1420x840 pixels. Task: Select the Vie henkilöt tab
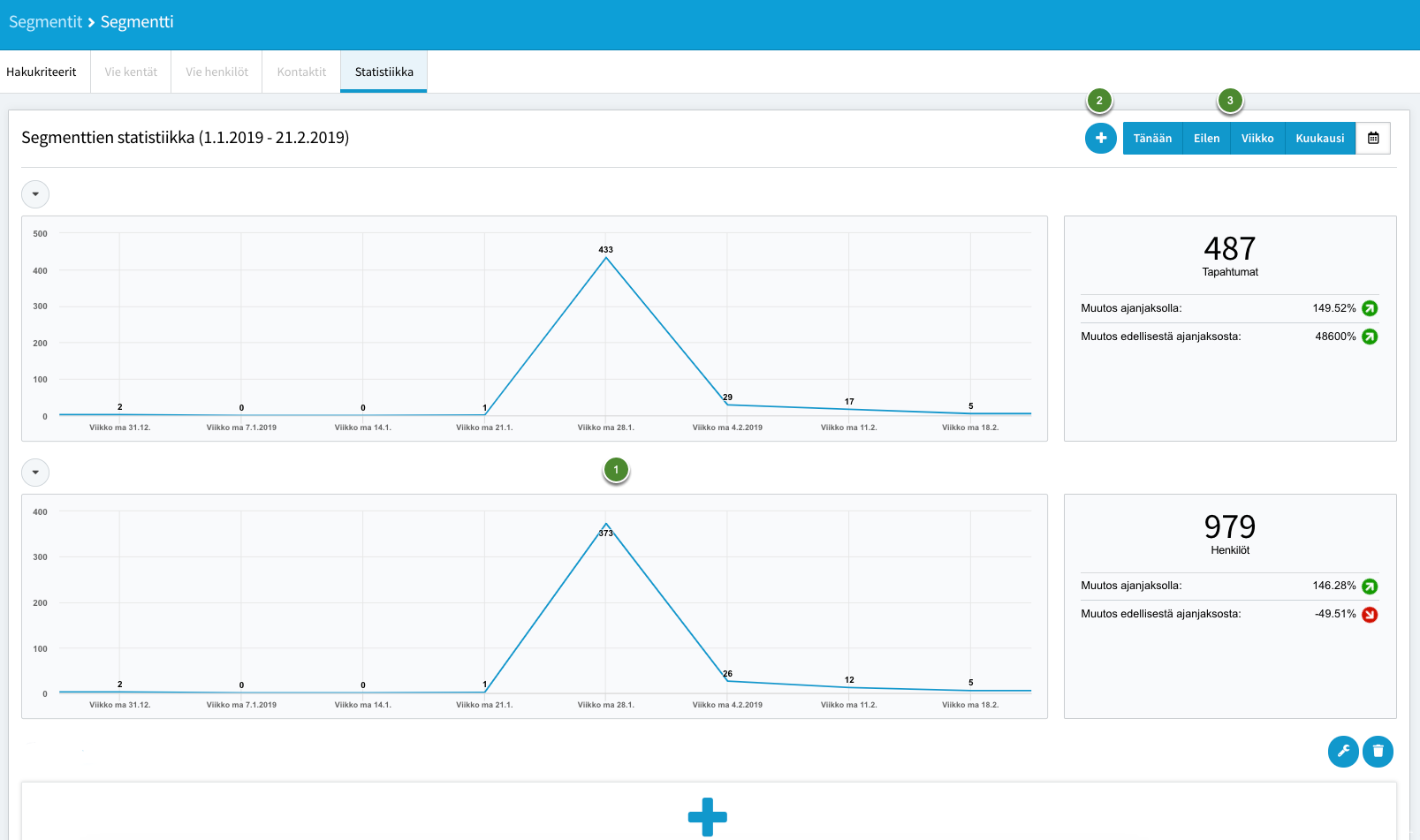point(216,72)
